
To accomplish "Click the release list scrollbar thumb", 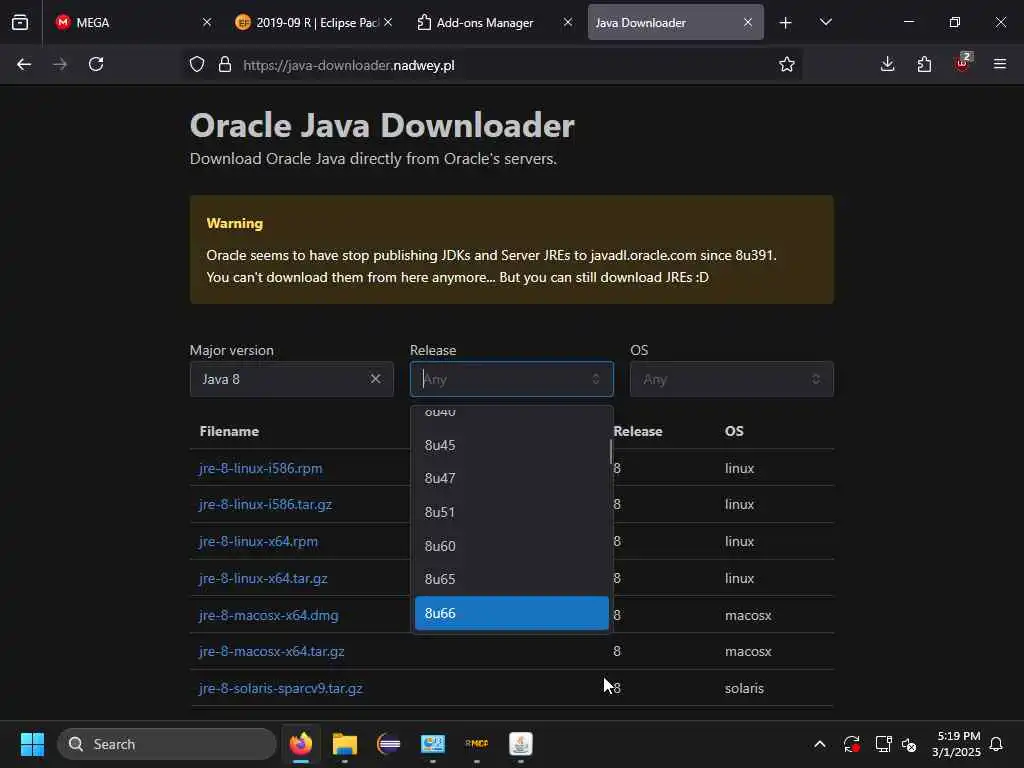I will 611,451.
